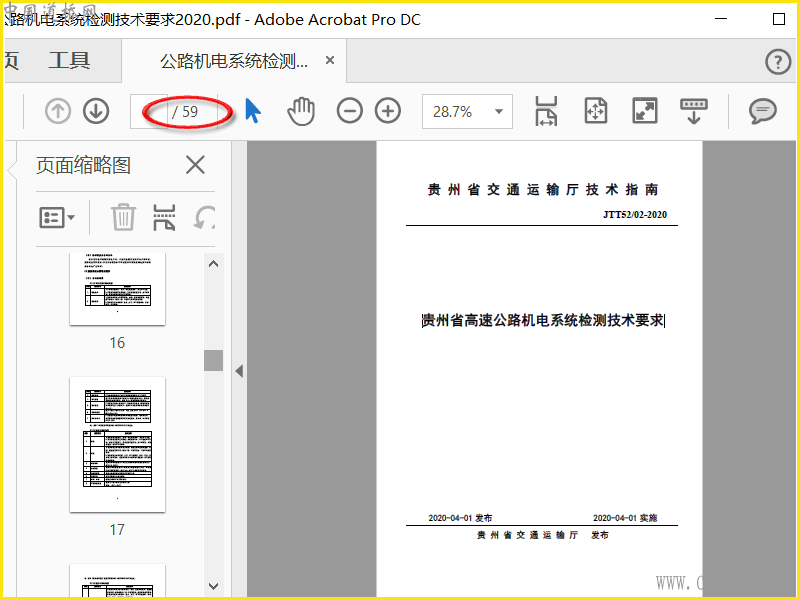Viewport: 800px width, 600px height.
Task: Select the page 16 thumbnail
Action: coord(117,289)
